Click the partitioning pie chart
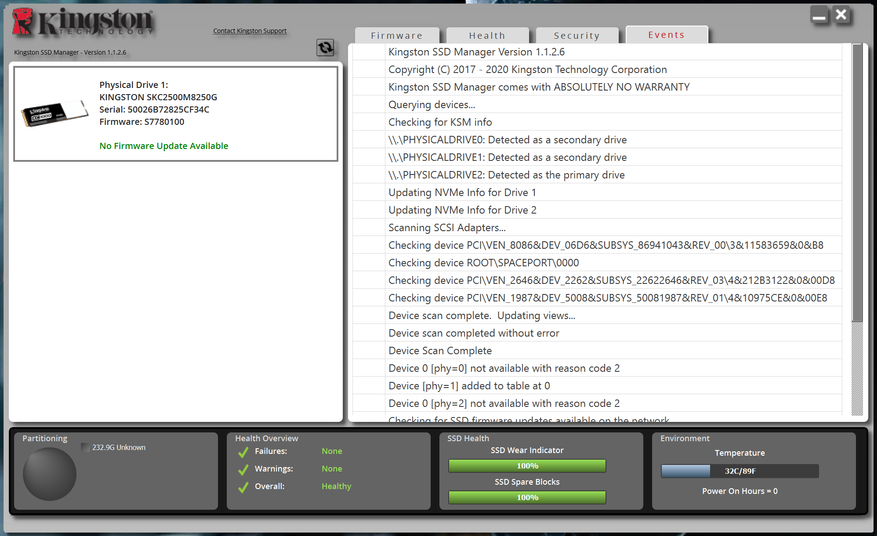Image resolution: width=877 pixels, height=536 pixels. tap(50, 474)
